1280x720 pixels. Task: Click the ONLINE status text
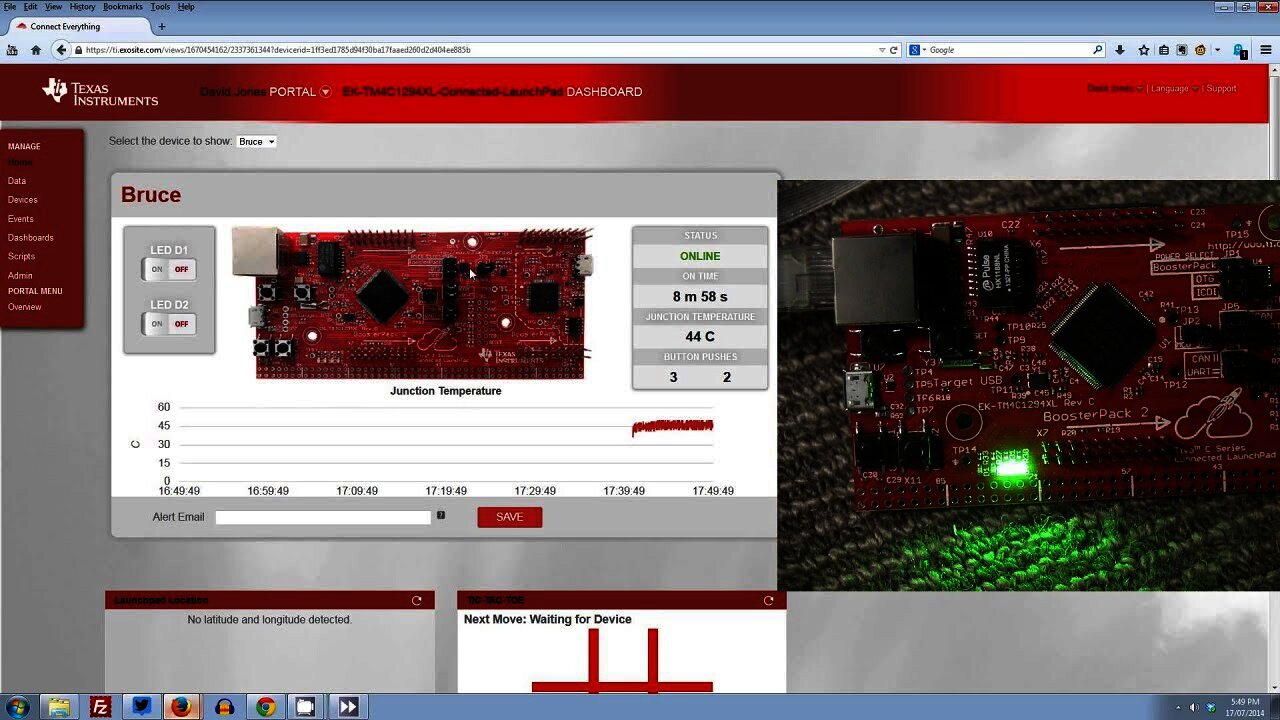click(700, 256)
